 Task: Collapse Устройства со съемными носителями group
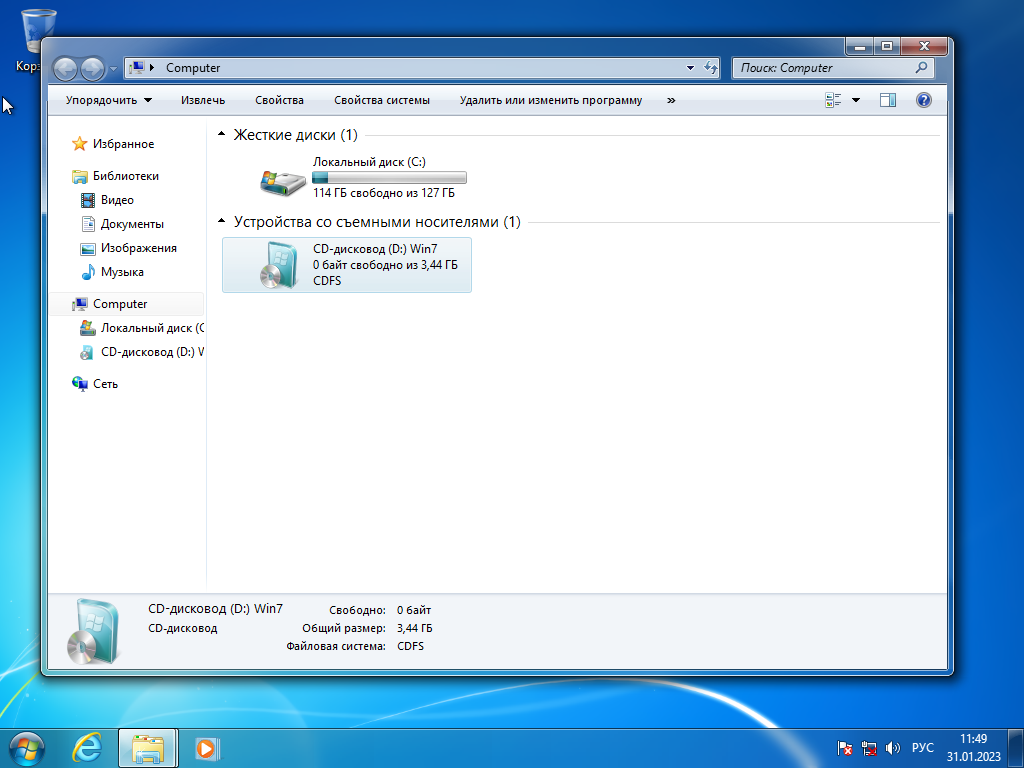(221, 221)
